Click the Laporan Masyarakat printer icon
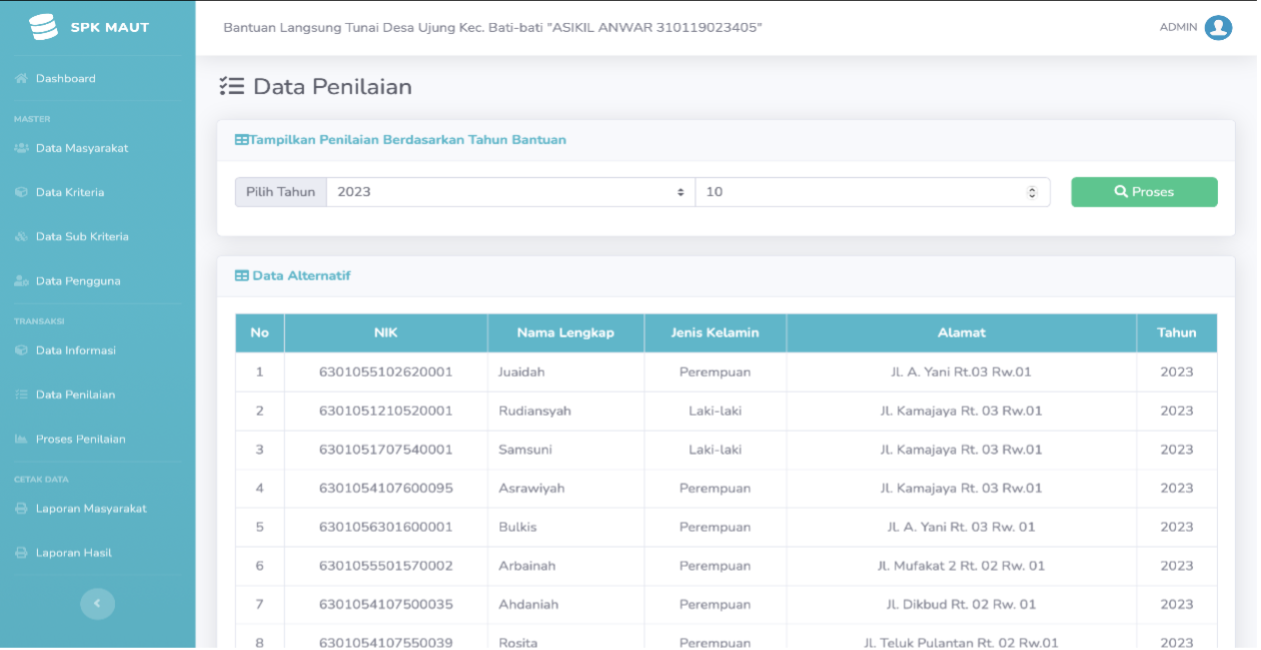The width and height of the screenshot is (1261, 650). pos(21,508)
